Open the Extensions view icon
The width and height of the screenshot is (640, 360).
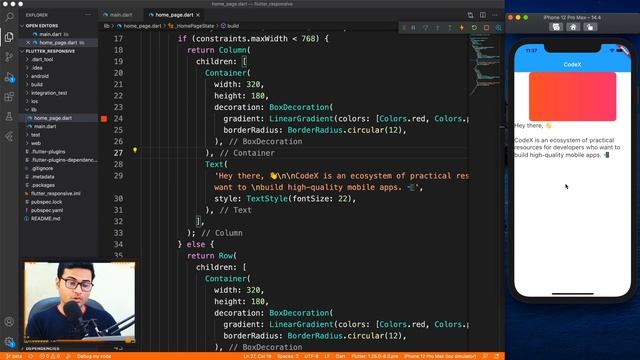tap(9, 97)
